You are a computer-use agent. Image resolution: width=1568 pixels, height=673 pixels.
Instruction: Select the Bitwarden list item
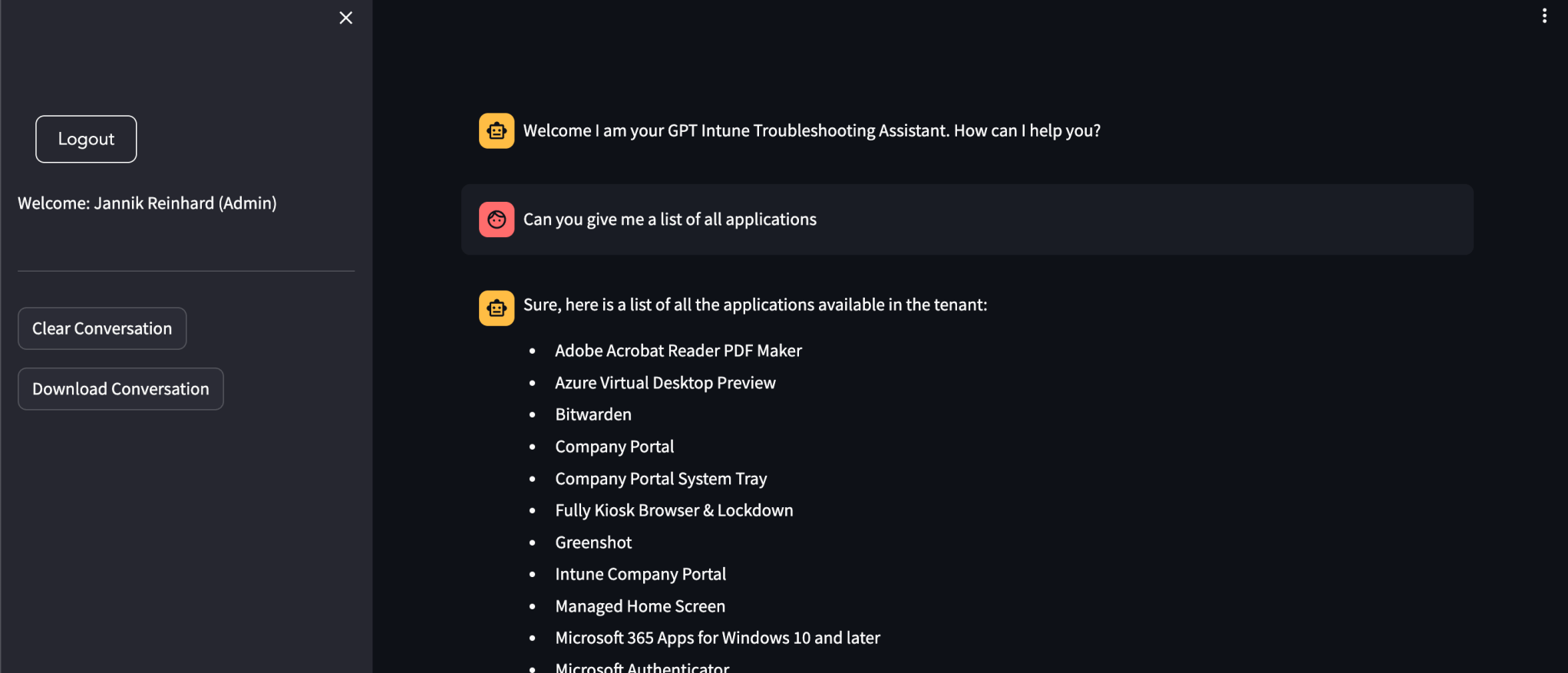click(593, 414)
